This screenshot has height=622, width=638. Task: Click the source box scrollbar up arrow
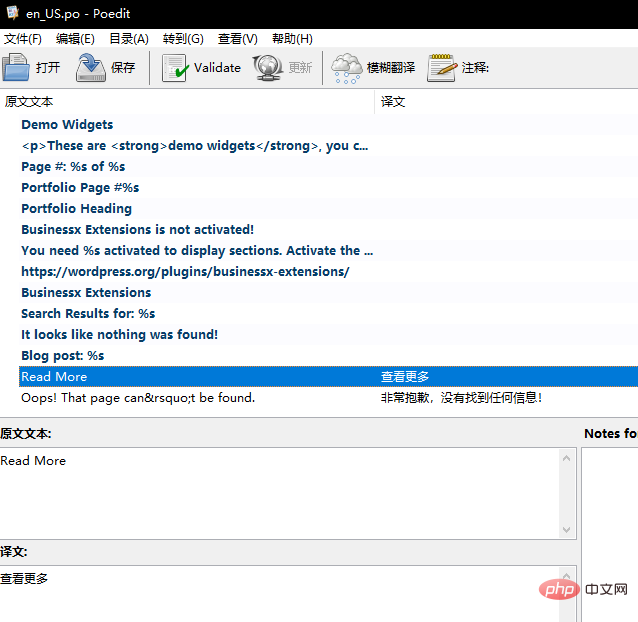point(566,458)
